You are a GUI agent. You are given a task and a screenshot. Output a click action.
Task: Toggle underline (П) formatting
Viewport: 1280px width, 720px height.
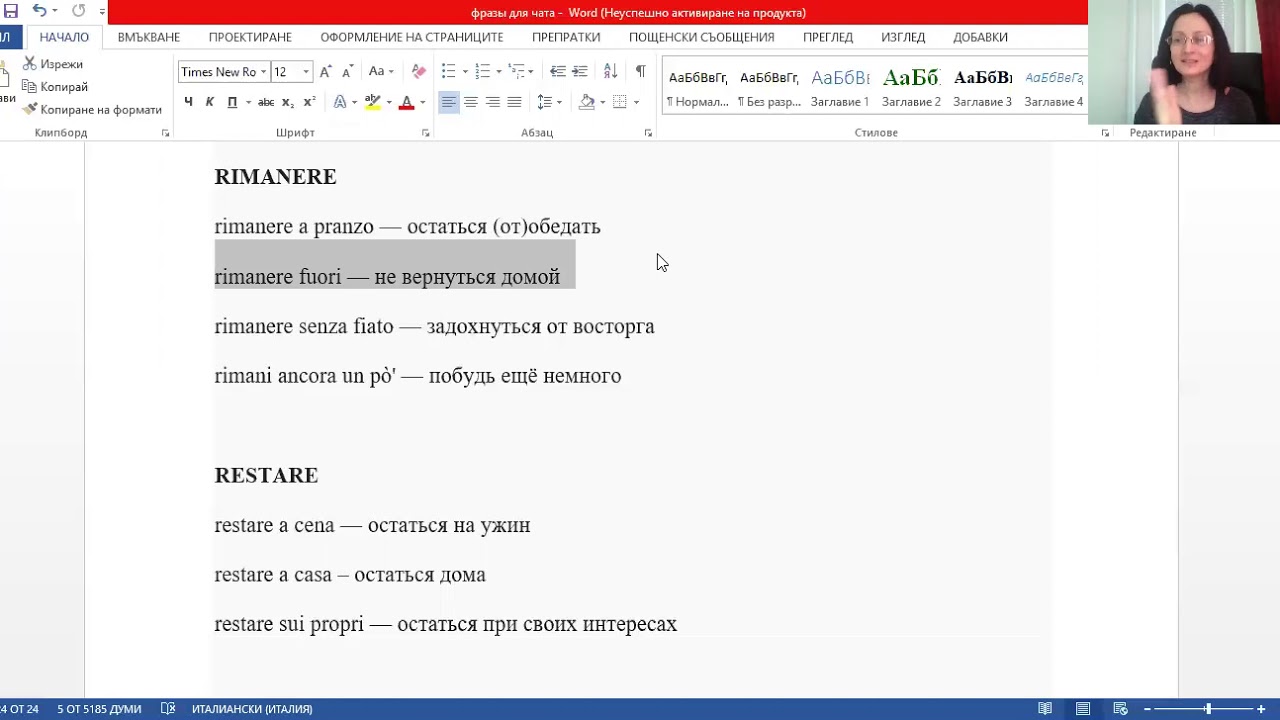(232, 102)
